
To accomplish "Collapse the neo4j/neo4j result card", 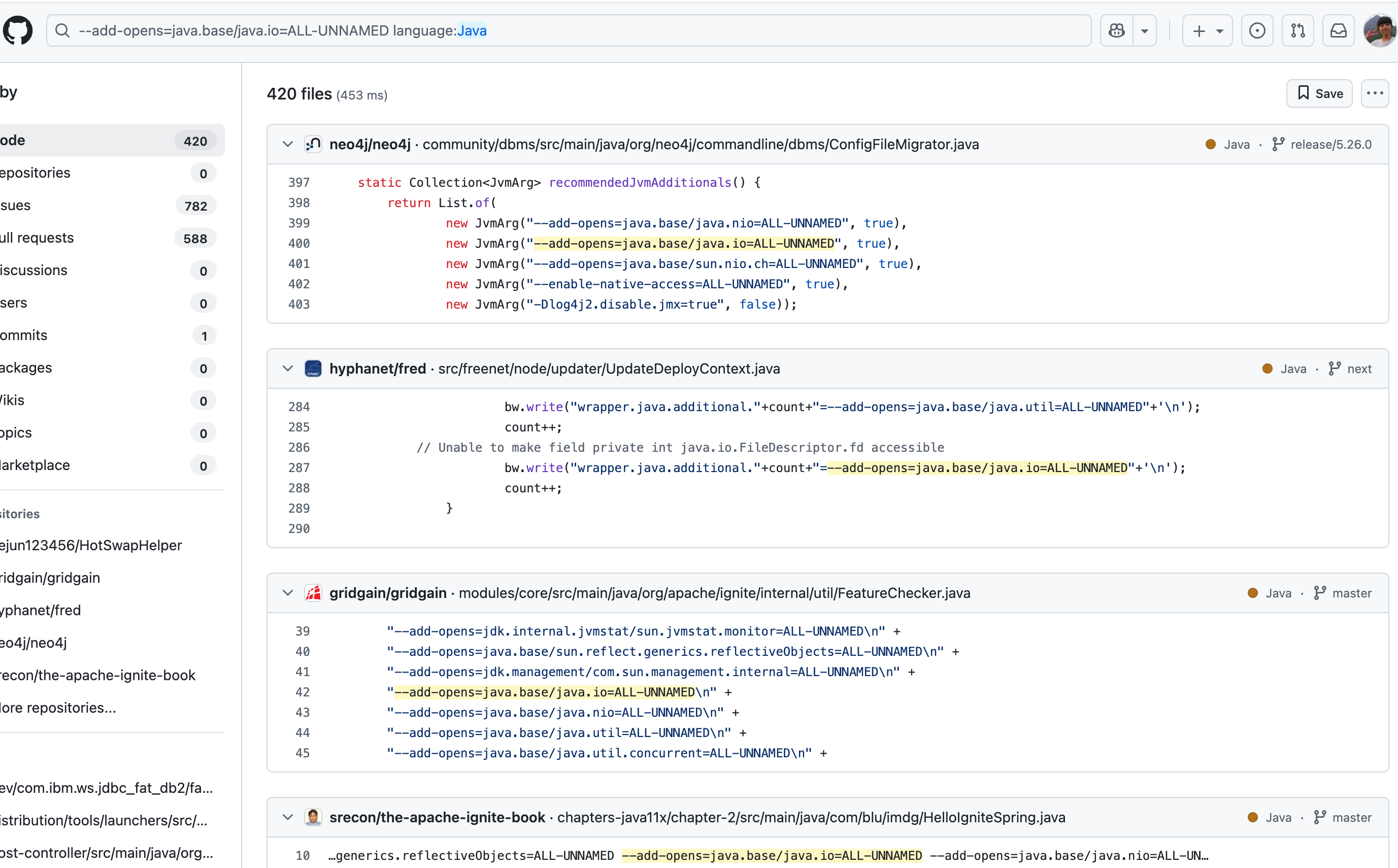I will [x=288, y=144].
